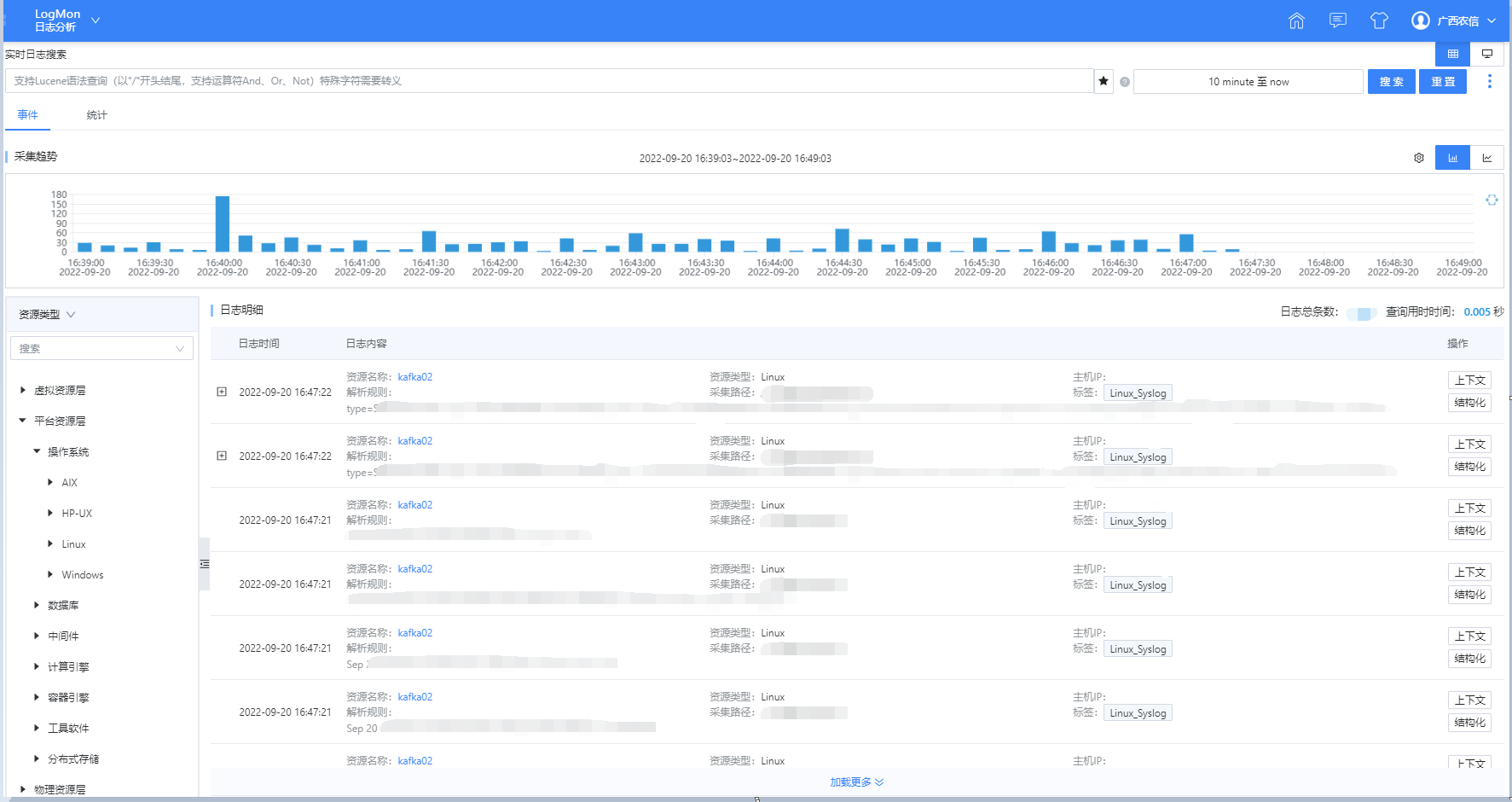Click Linux_Syslog tag in fourth row
Viewport: 1512px width, 802px height.
point(1138,585)
